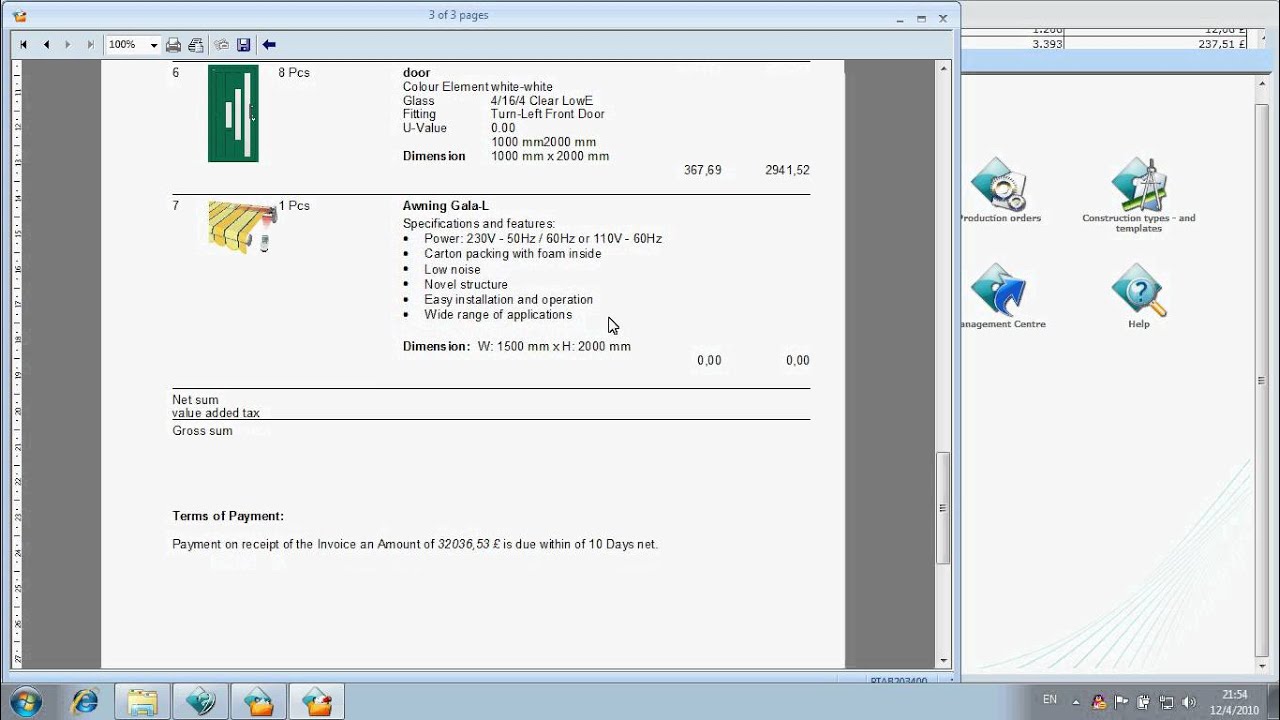This screenshot has width=1280, height=720.
Task: Click the door unit price '367,69'
Action: [703, 170]
